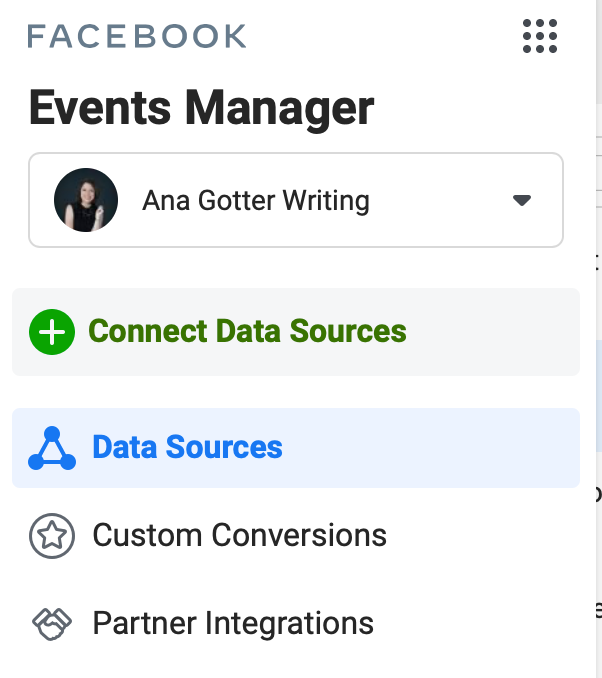Expand the account dropdown arrow

coord(521,200)
